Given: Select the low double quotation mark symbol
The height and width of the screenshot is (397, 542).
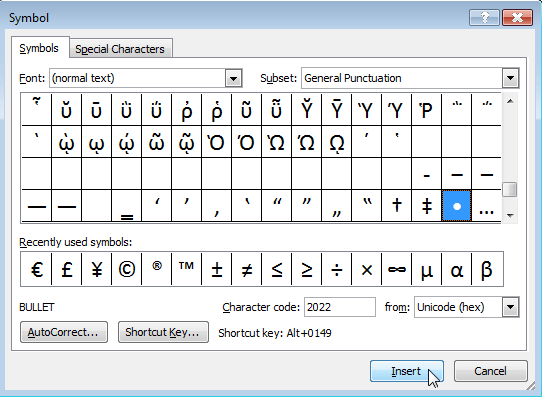Looking at the screenshot, I should pyautogui.click(x=337, y=206).
